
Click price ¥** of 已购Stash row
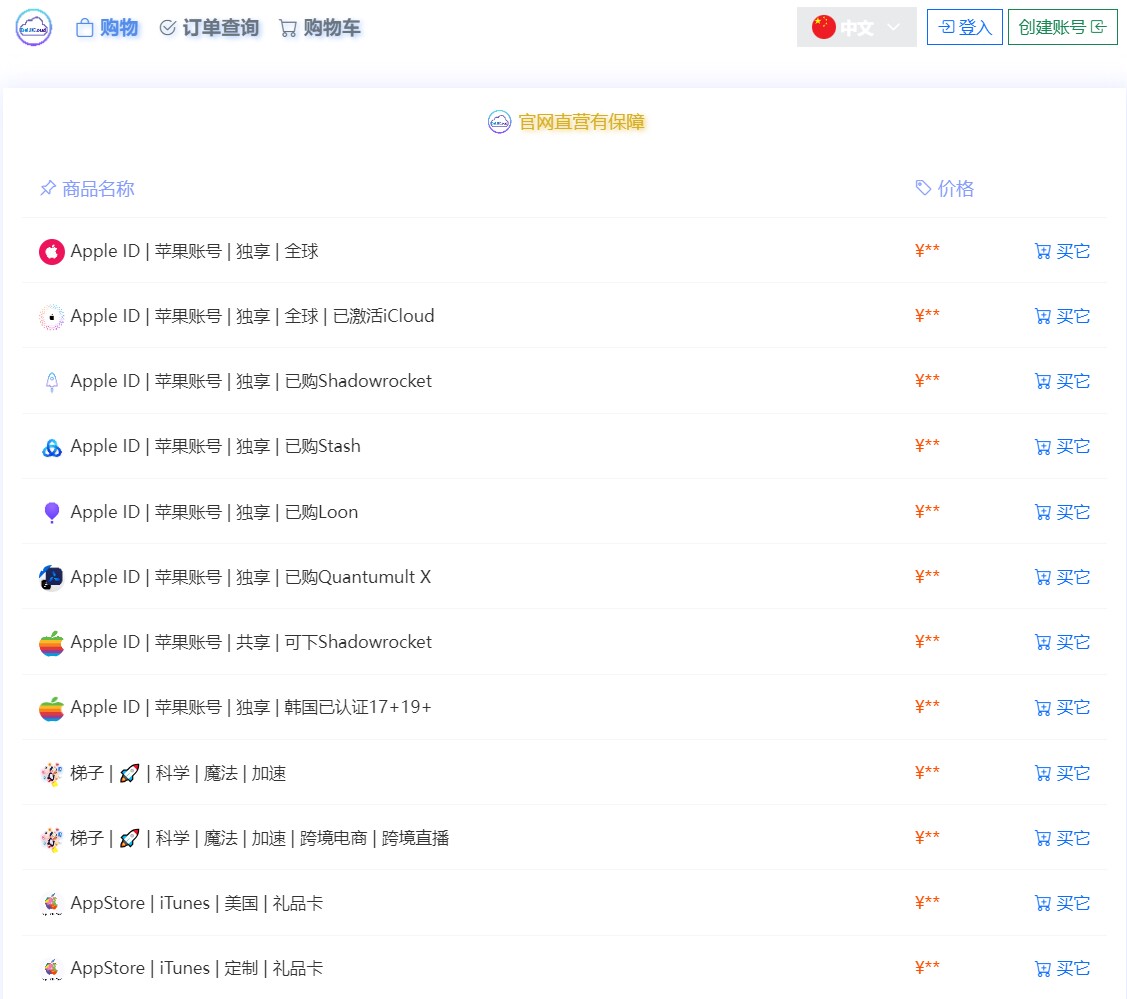pyautogui.click(x=926, y=446)
